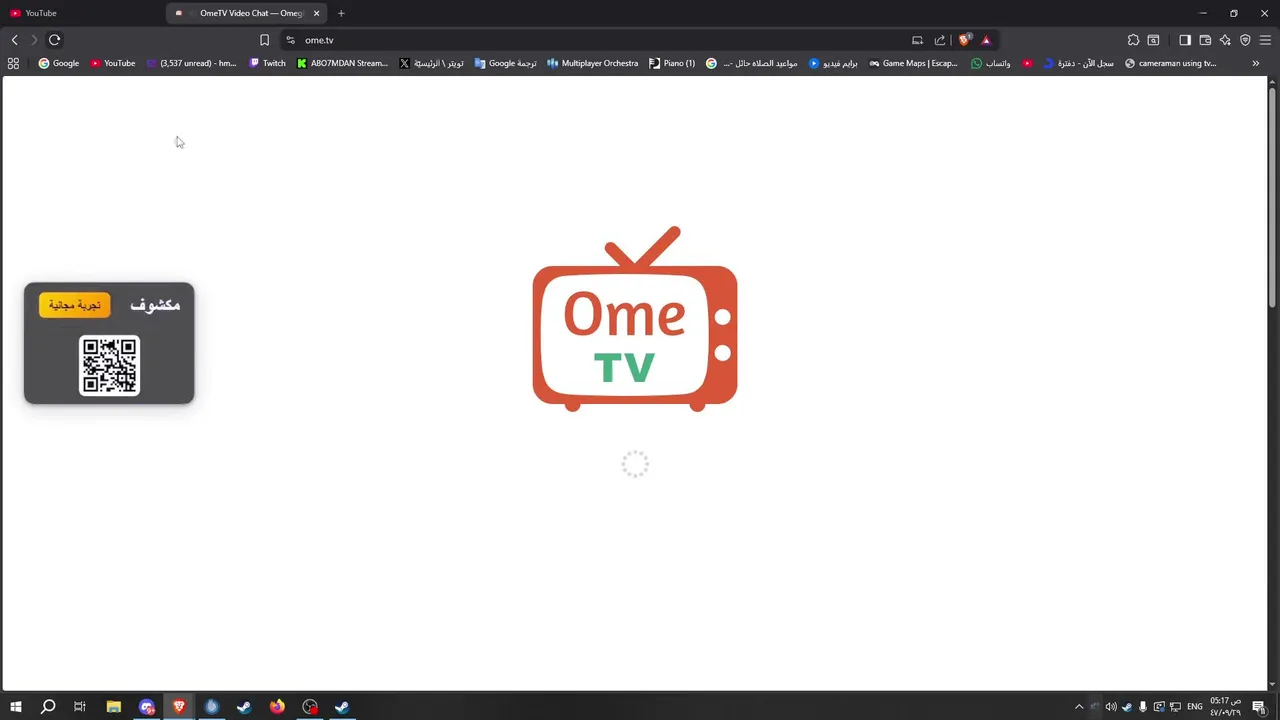
Task: Expand the hidden bookmarks chevron
Action: pyautogui.click(x=1256, y=63)
